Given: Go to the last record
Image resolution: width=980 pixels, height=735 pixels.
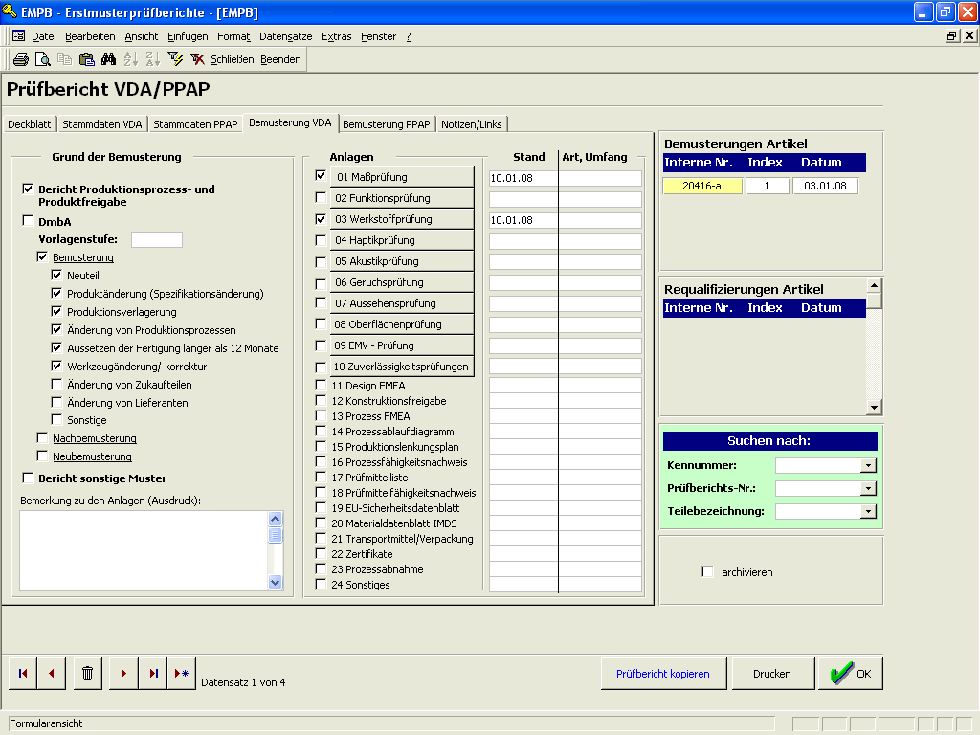Looking at the screenshot, I should click(153, 673).
